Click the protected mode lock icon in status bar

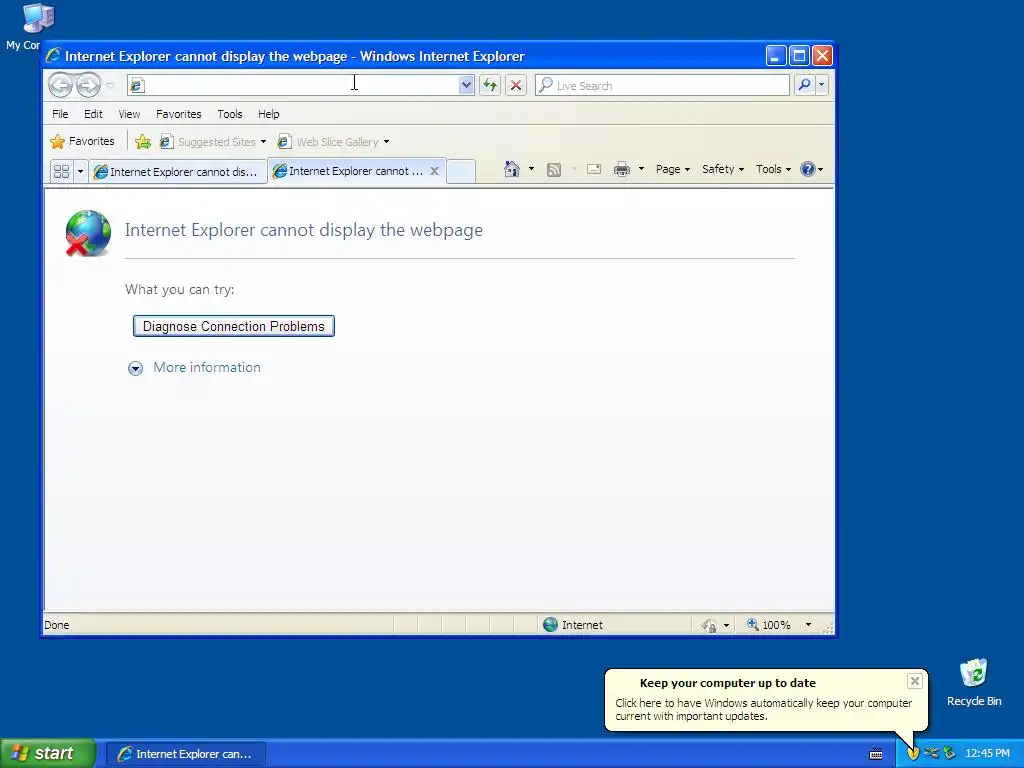pos(710,626)
